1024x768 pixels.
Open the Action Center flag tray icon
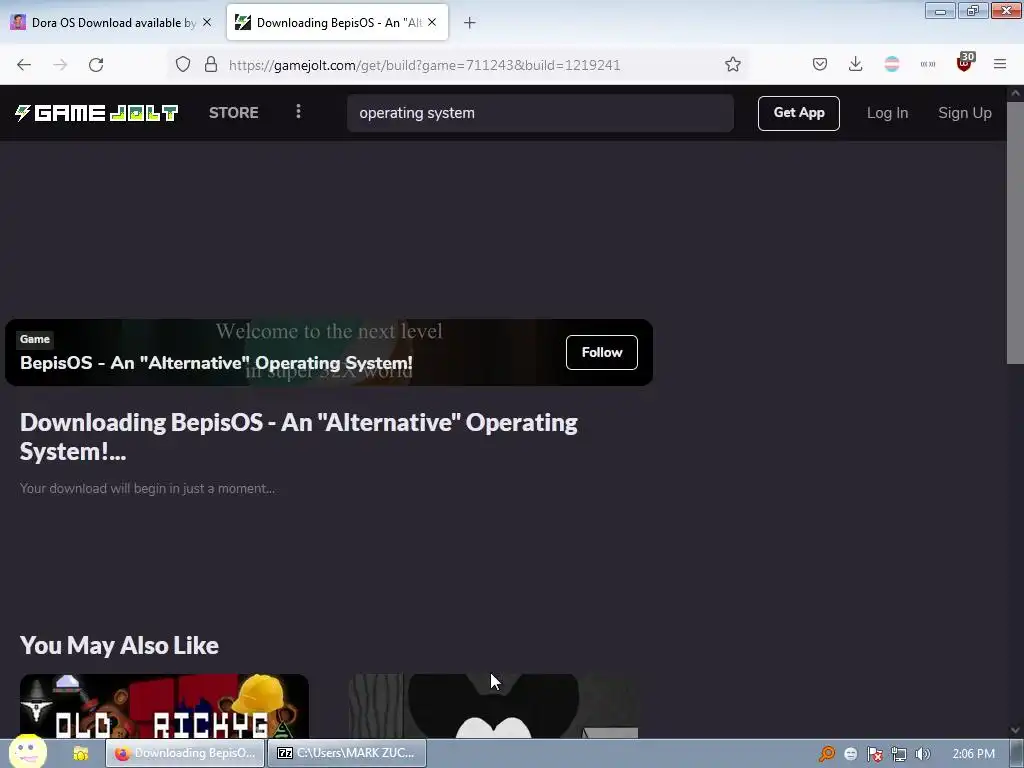[874, 754]
